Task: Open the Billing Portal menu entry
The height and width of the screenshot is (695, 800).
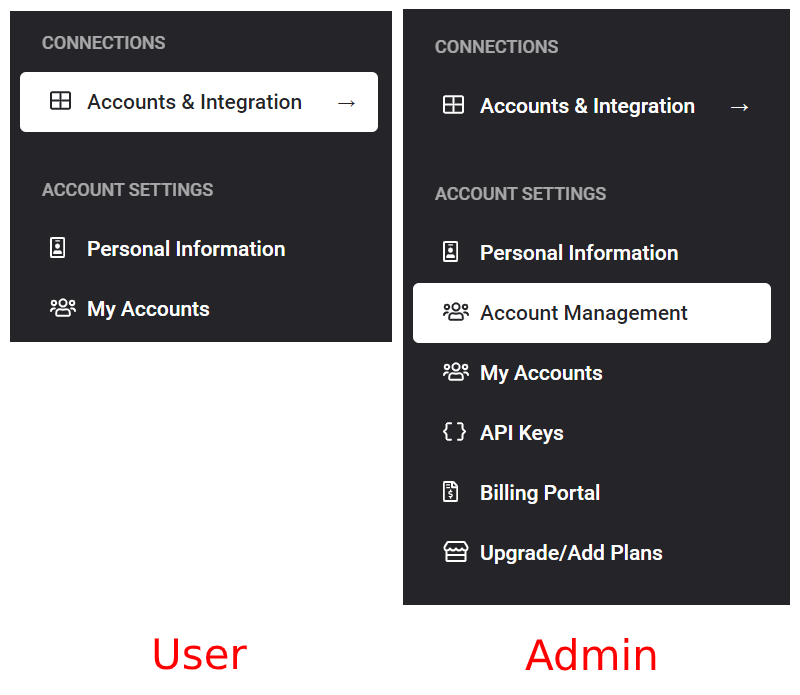Action: 540,493
